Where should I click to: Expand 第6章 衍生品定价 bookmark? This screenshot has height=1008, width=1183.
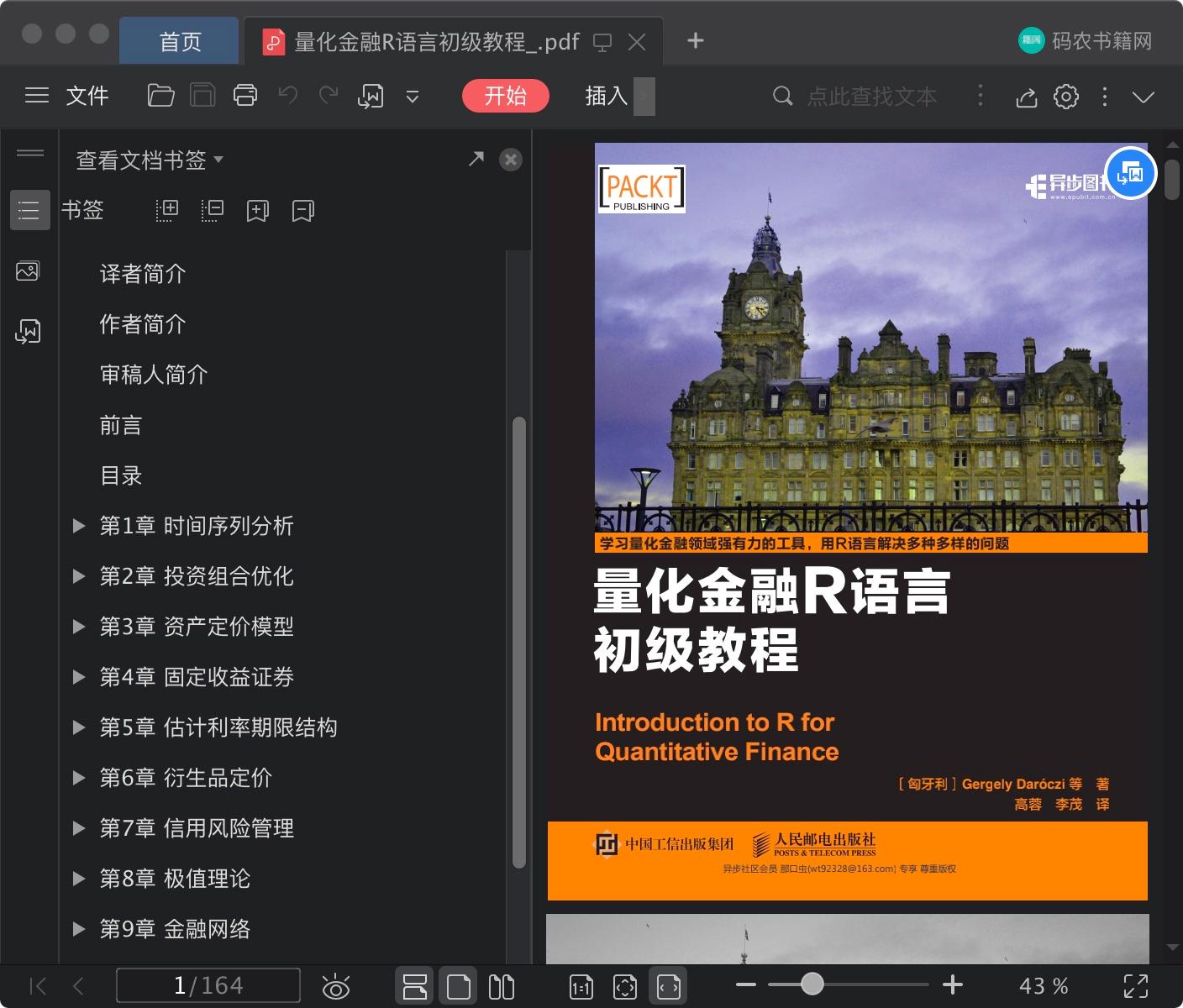click(x=79, y=778)
